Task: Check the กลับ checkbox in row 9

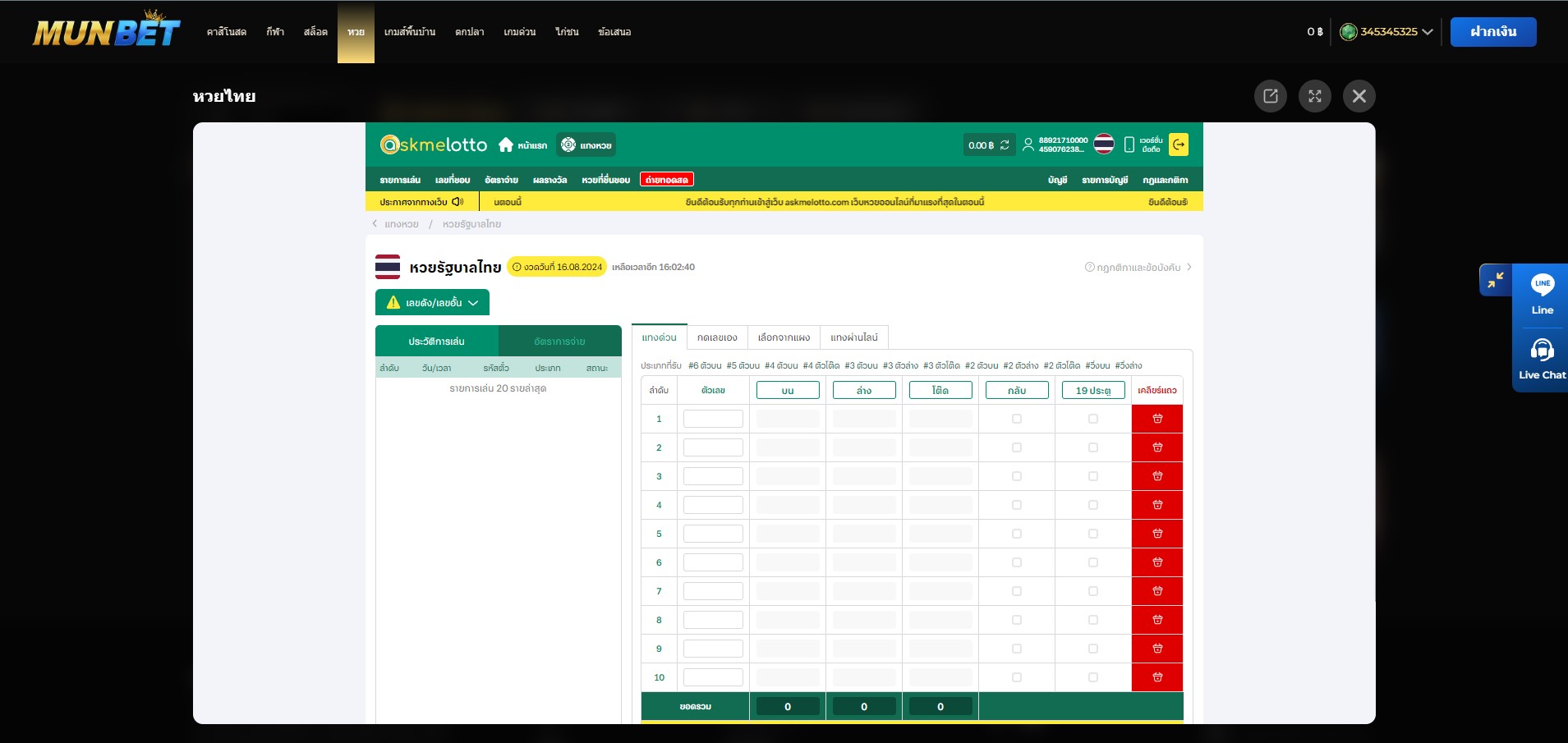Action: coord(1017,649)
